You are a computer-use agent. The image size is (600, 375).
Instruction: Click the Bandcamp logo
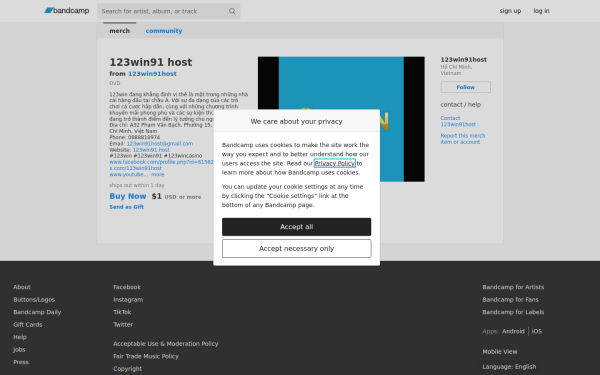pos(67,11)
